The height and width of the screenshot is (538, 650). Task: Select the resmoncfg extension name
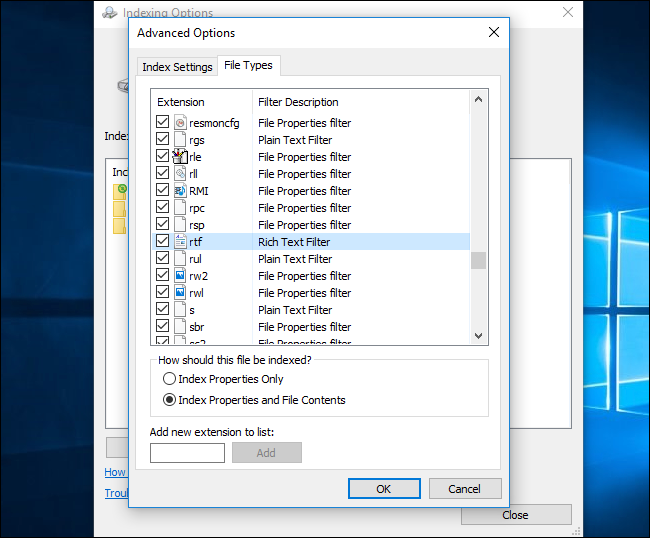click(214, 123)
